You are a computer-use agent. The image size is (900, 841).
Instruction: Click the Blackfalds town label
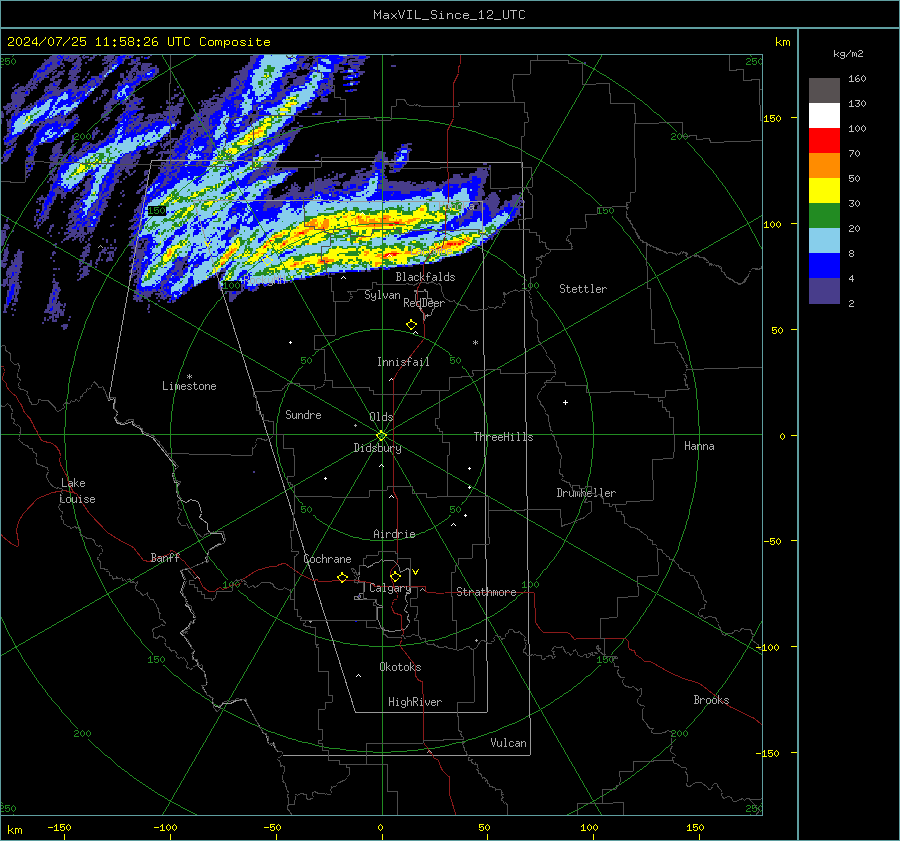point(425,277)
